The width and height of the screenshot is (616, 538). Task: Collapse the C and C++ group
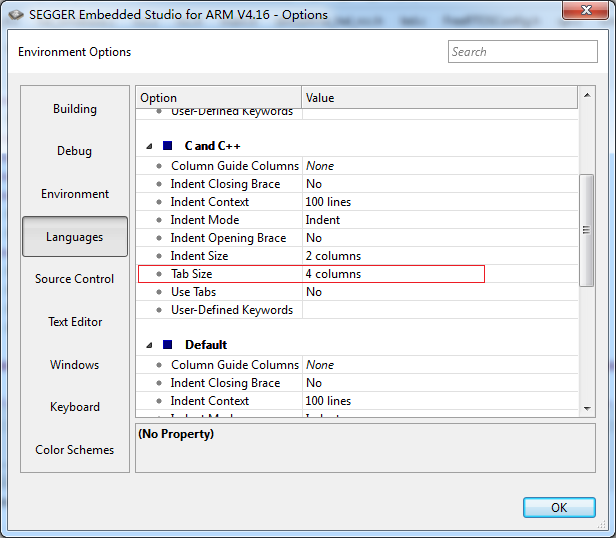point(149,146)
